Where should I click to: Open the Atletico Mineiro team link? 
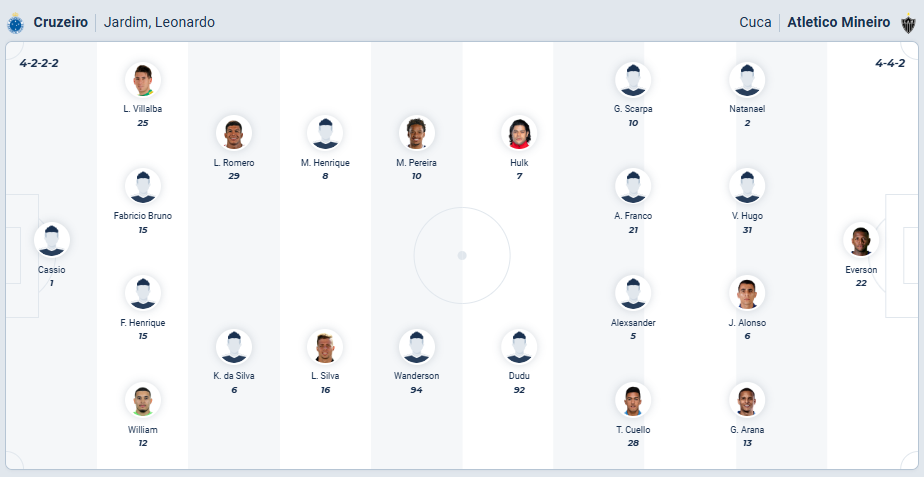click(x=838, y=22)
